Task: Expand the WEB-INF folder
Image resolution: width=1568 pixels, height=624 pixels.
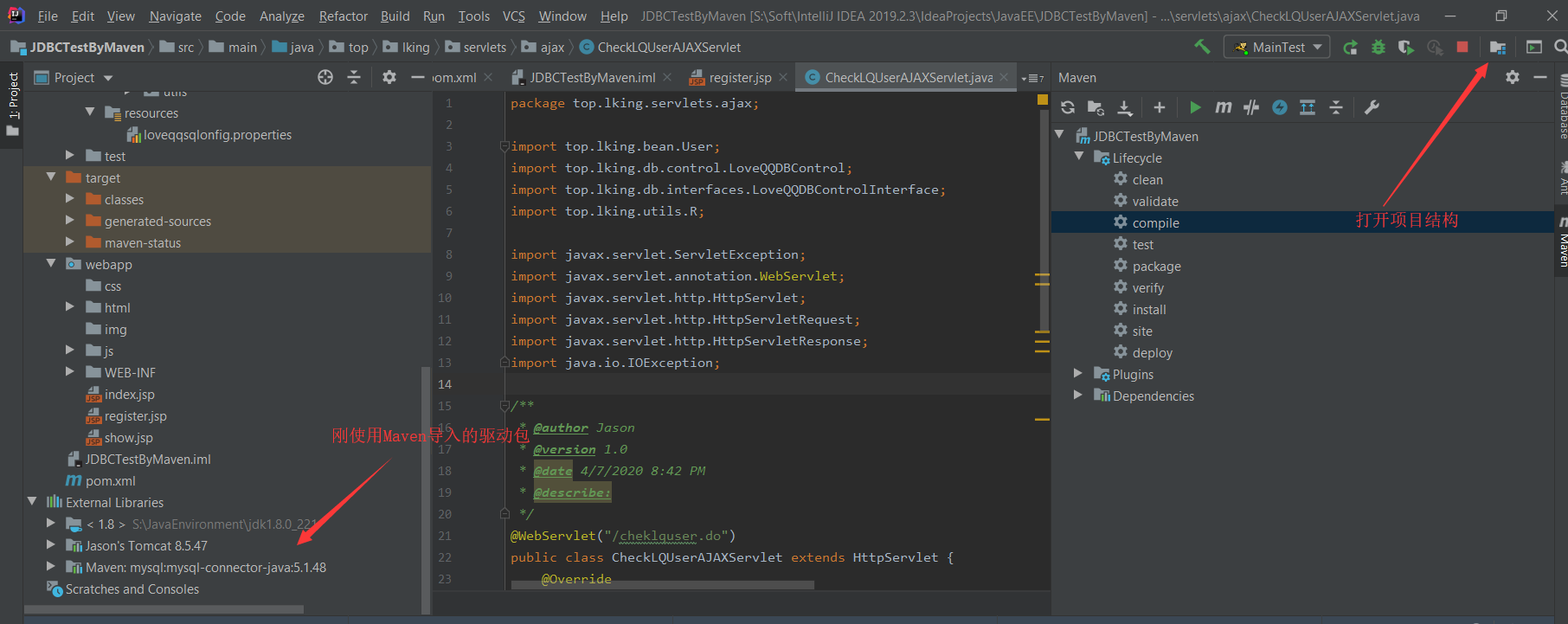Action: [x=70, y=372]
